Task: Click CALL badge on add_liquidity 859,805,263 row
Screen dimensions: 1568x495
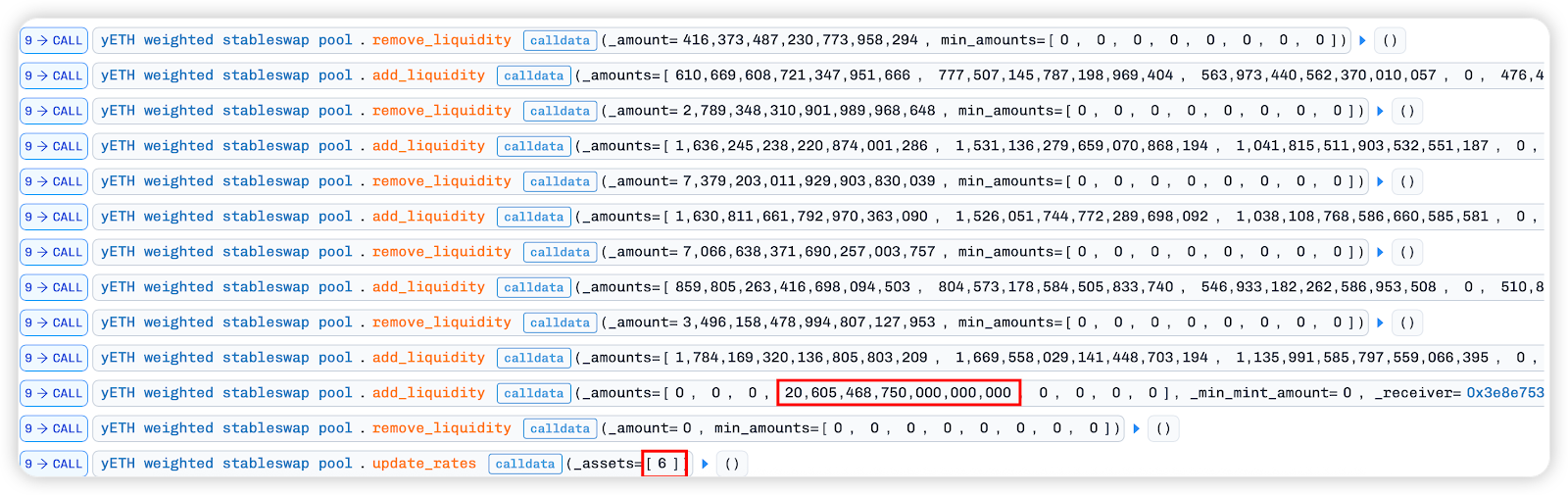Action: 54,288
